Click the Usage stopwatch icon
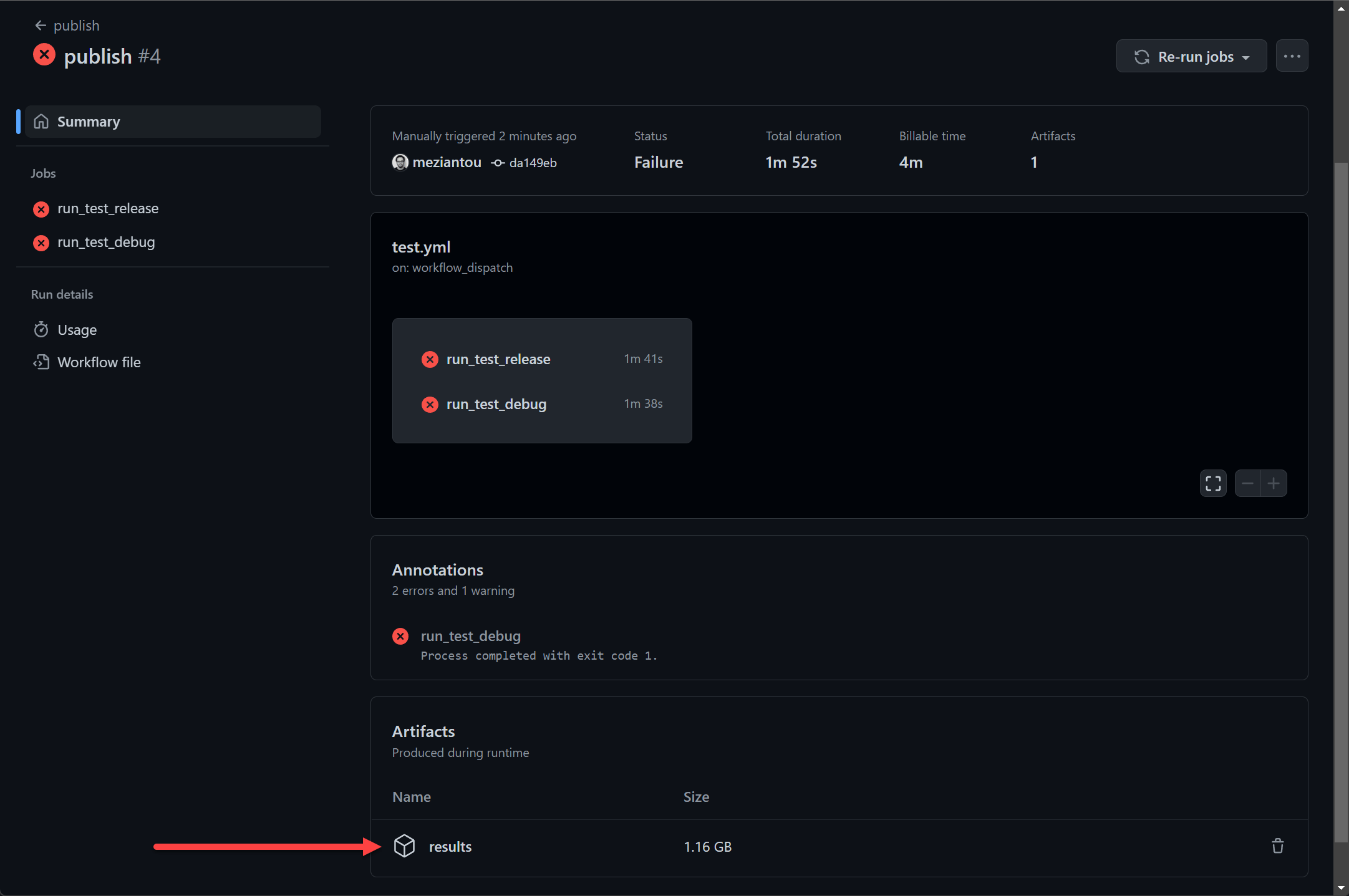 [41, 330]
